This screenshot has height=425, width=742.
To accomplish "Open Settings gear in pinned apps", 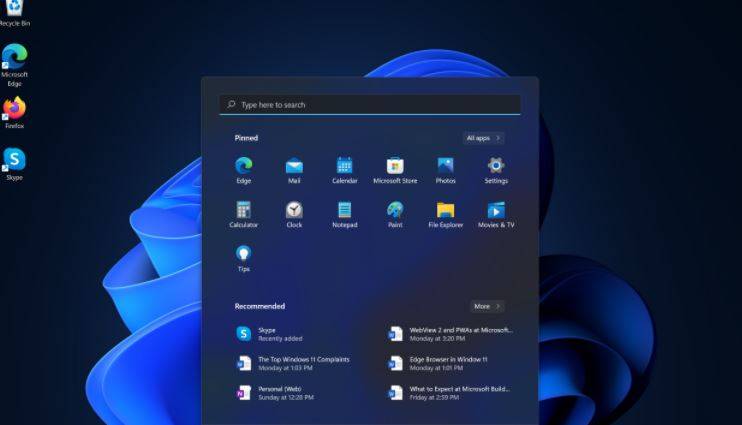I will (x=496, y=170).
